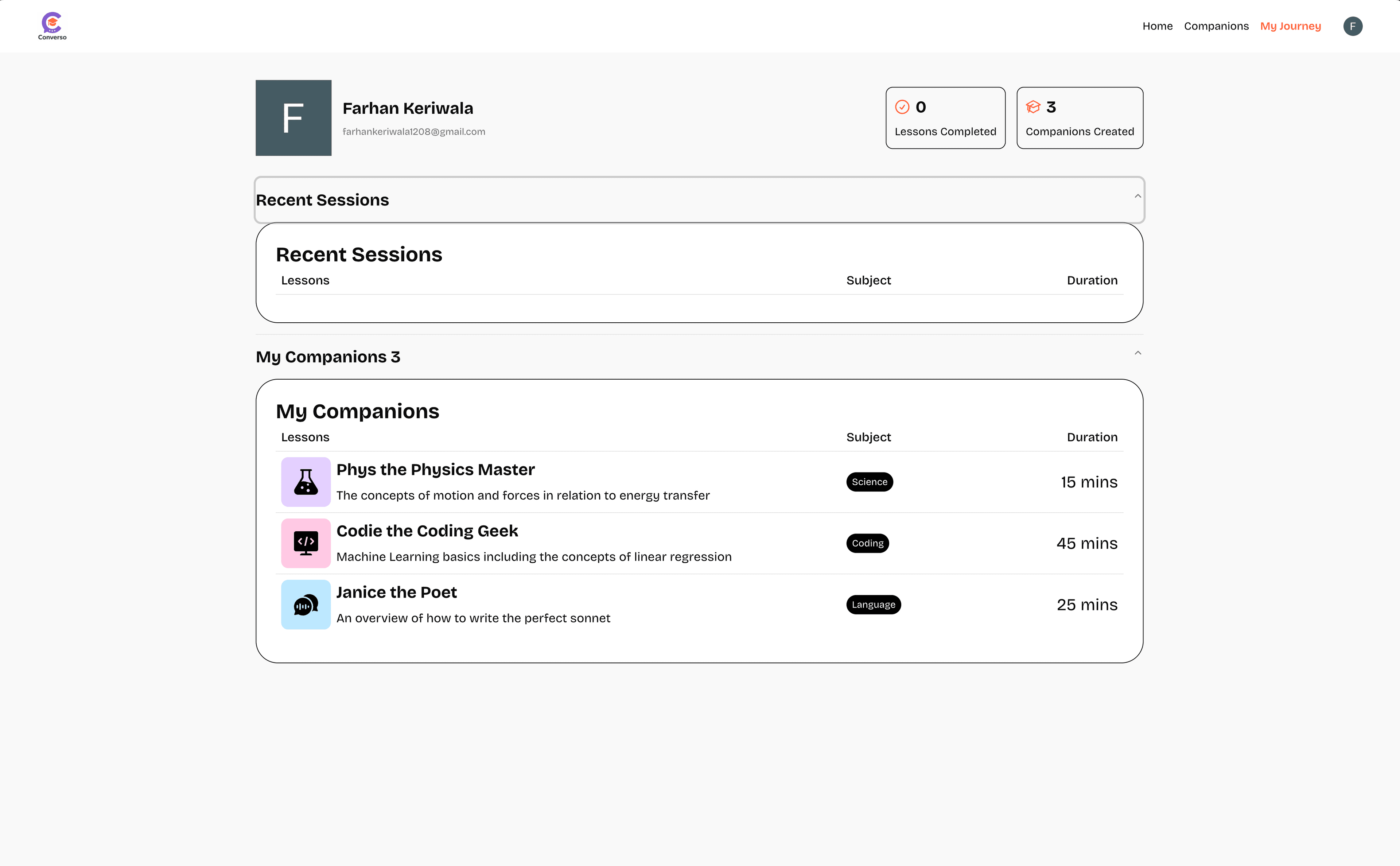Open the Companions nav item
Screen dimensions: 1400x866
(x=1216, y=26)
